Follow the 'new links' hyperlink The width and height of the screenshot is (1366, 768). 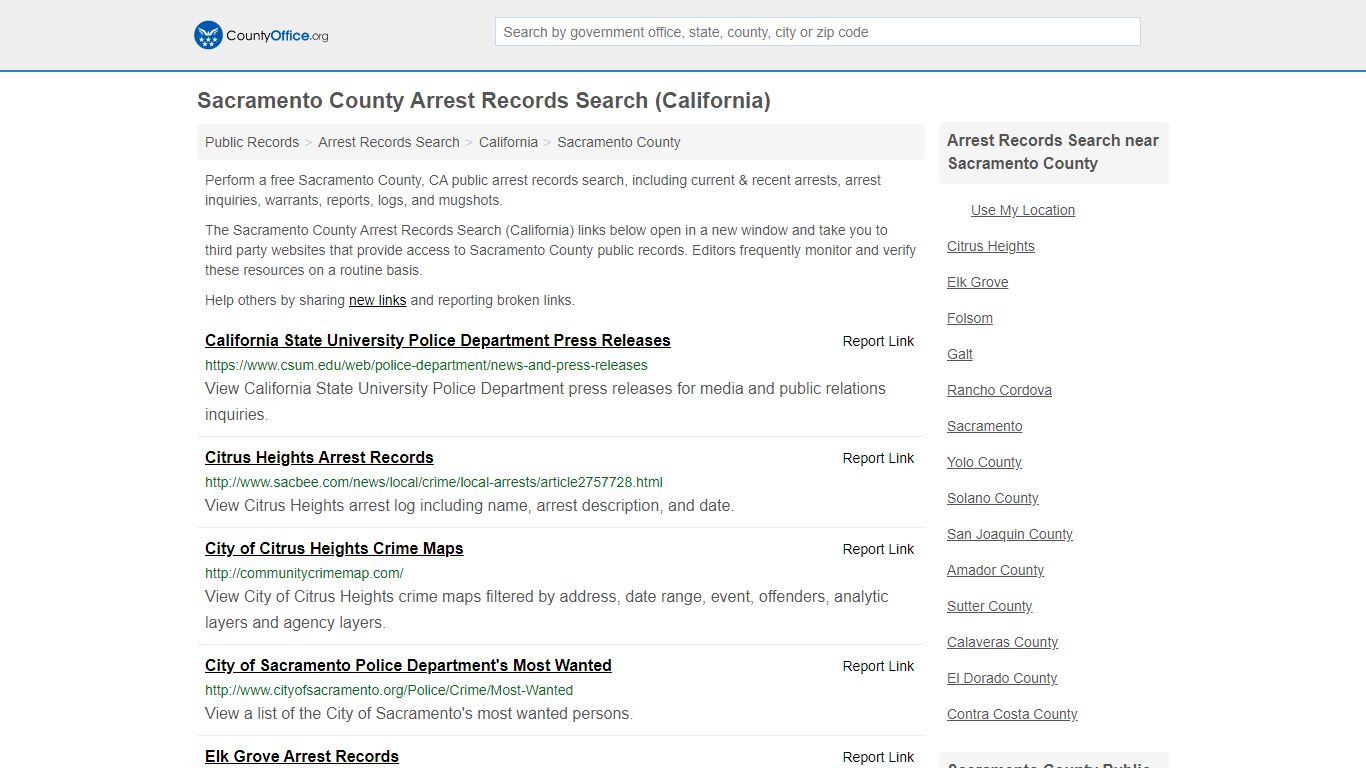[x=377, y=300]
